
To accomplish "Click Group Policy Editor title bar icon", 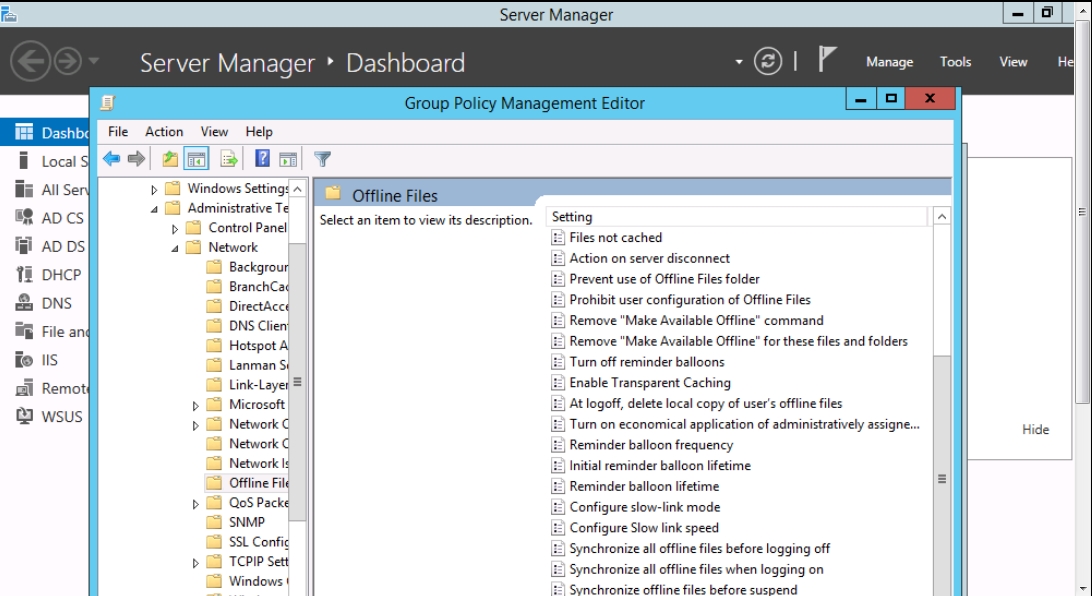I will tap(107, 103).
